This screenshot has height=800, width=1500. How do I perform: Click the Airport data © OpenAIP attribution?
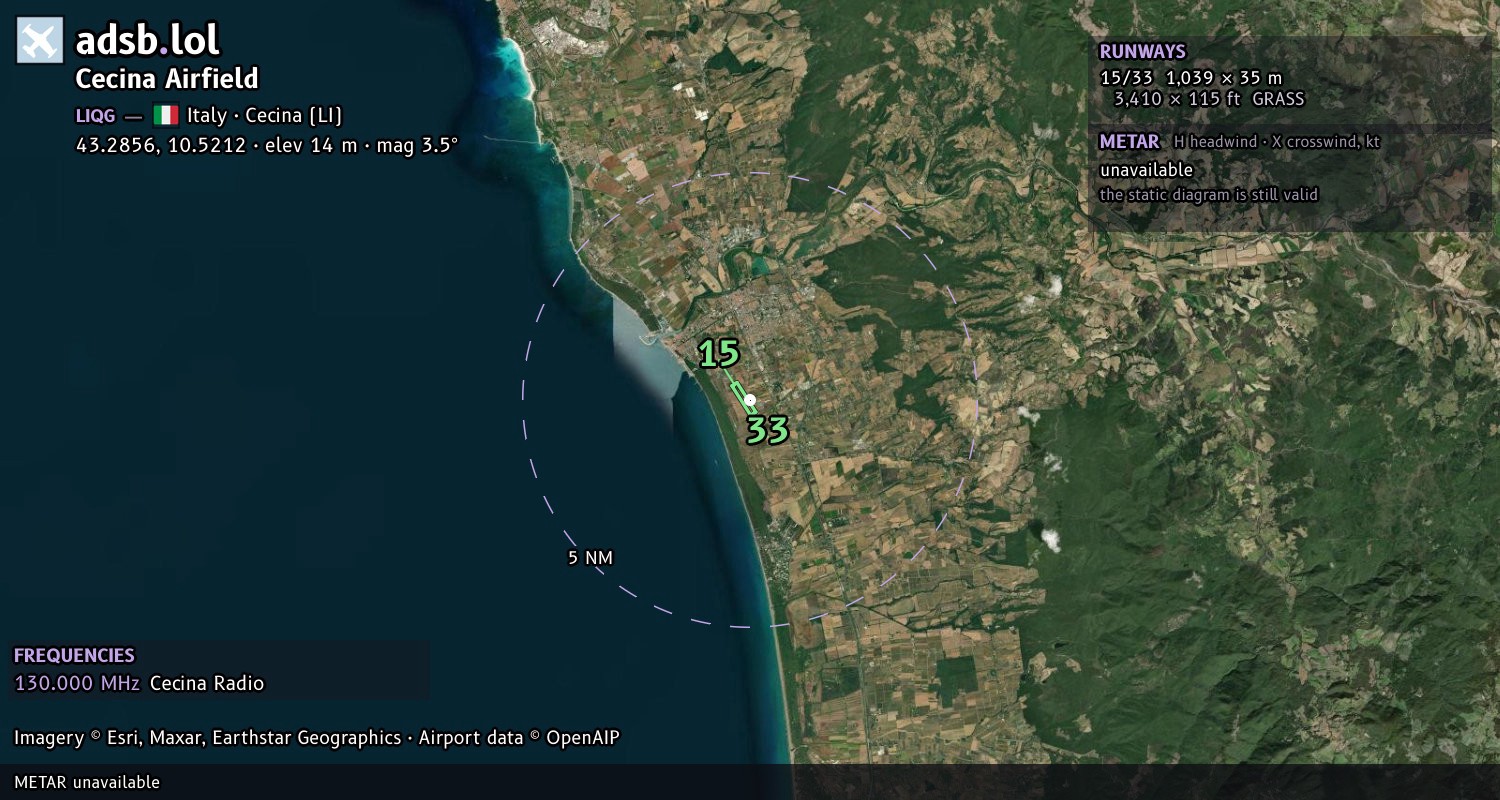(x=519, y=738)
